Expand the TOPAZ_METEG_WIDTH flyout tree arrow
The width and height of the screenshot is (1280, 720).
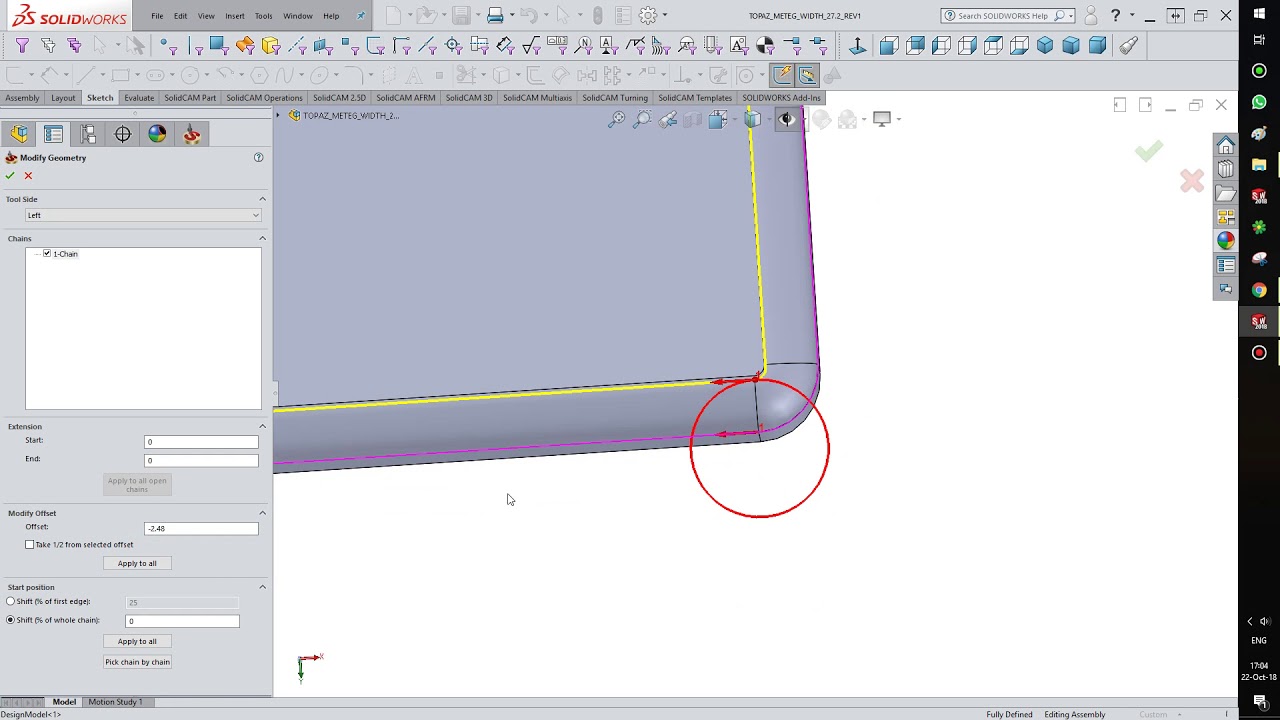tap(279, 116)
